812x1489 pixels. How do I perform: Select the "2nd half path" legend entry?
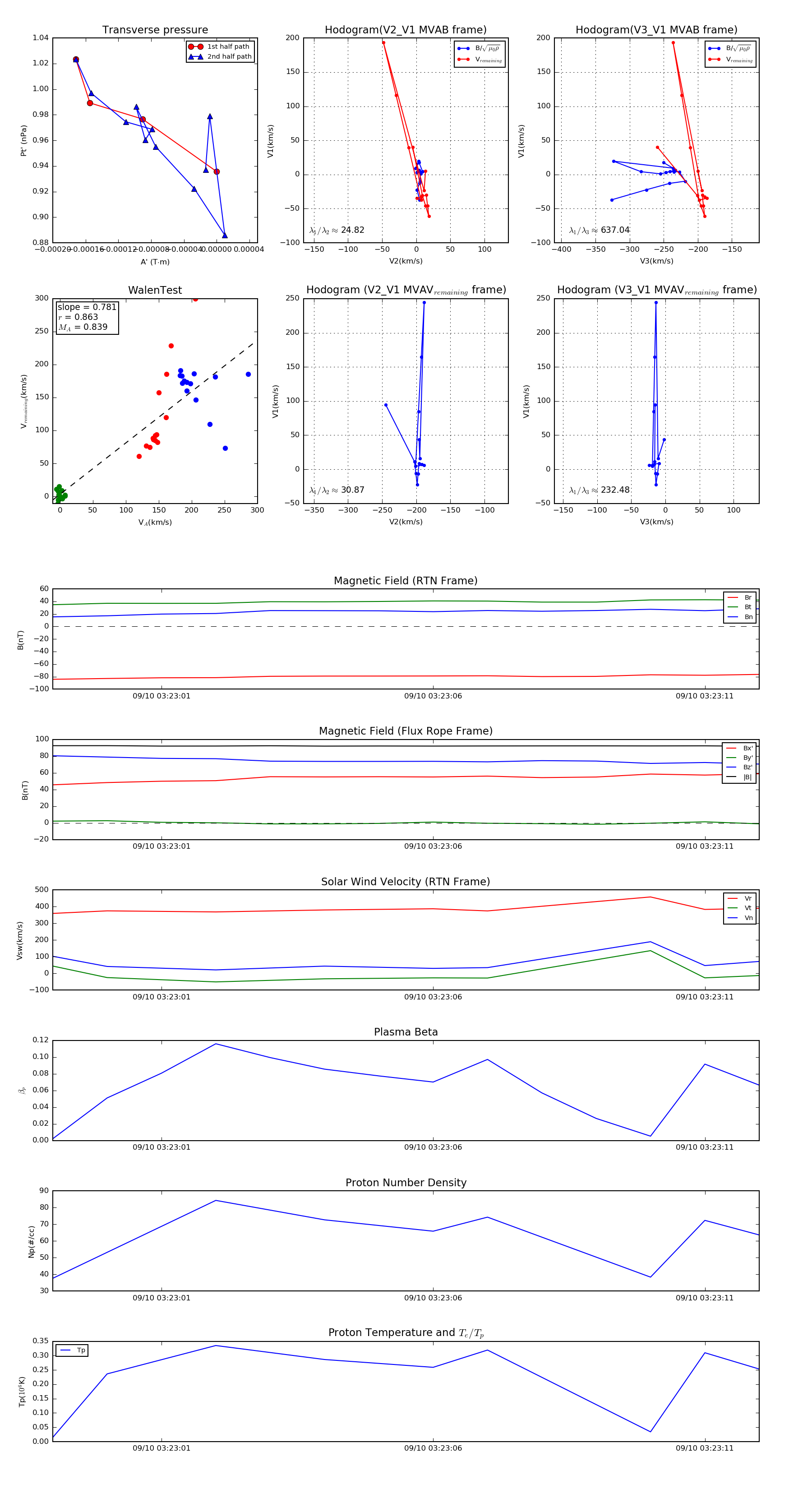coord(220,57)
